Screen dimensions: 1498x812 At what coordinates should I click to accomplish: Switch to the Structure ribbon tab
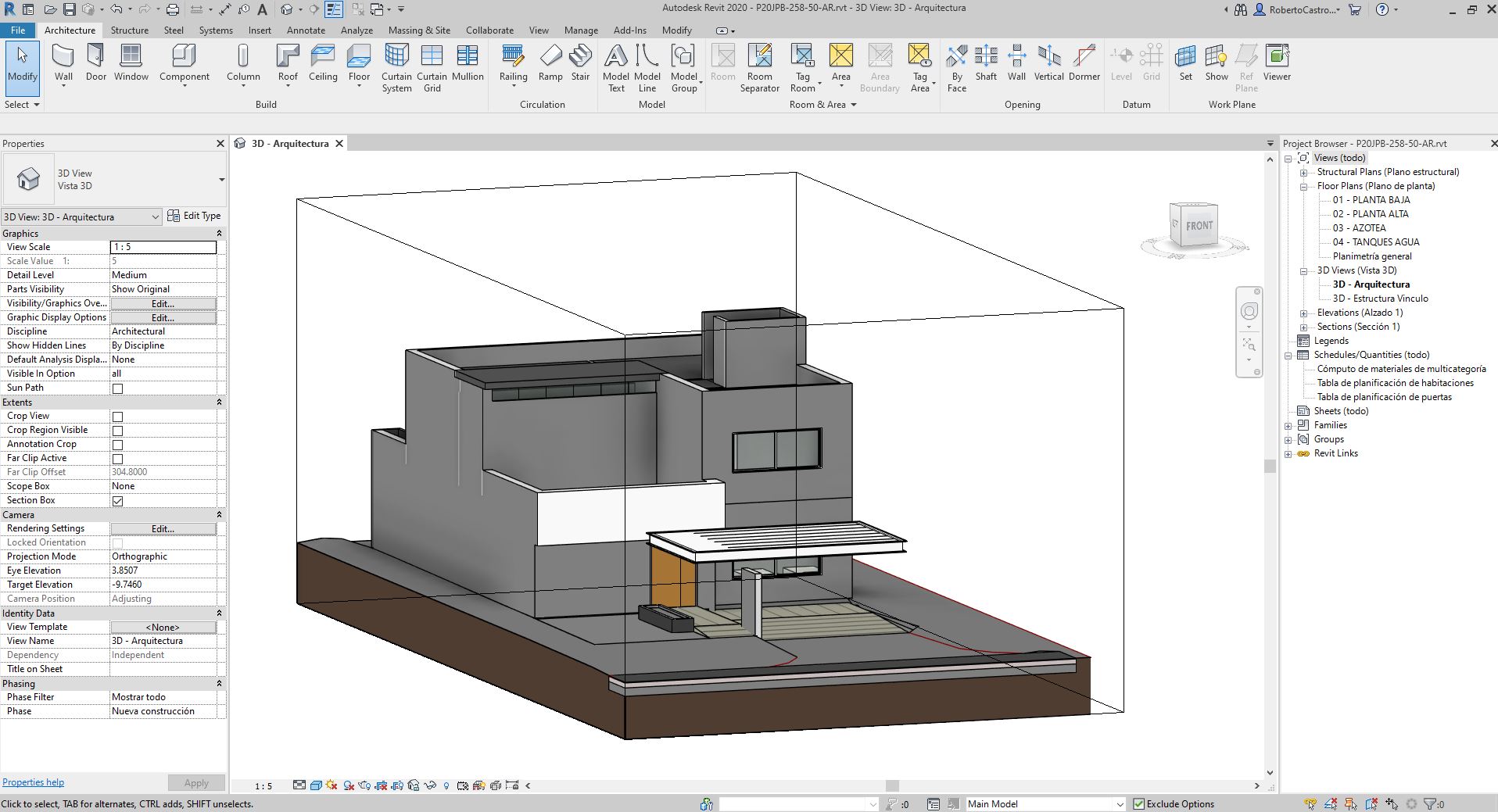pyautogui.click(x=130, y=30)
